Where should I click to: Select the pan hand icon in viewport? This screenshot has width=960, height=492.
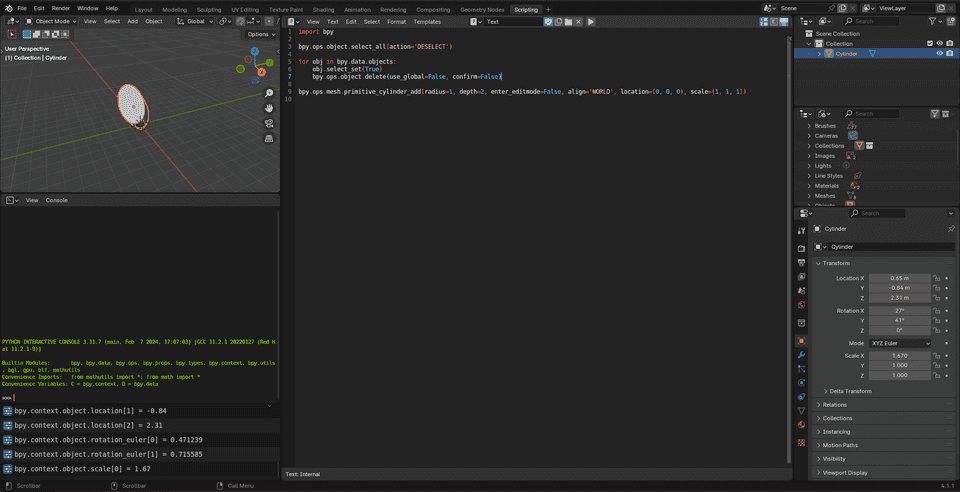click(x=269, y=108)
